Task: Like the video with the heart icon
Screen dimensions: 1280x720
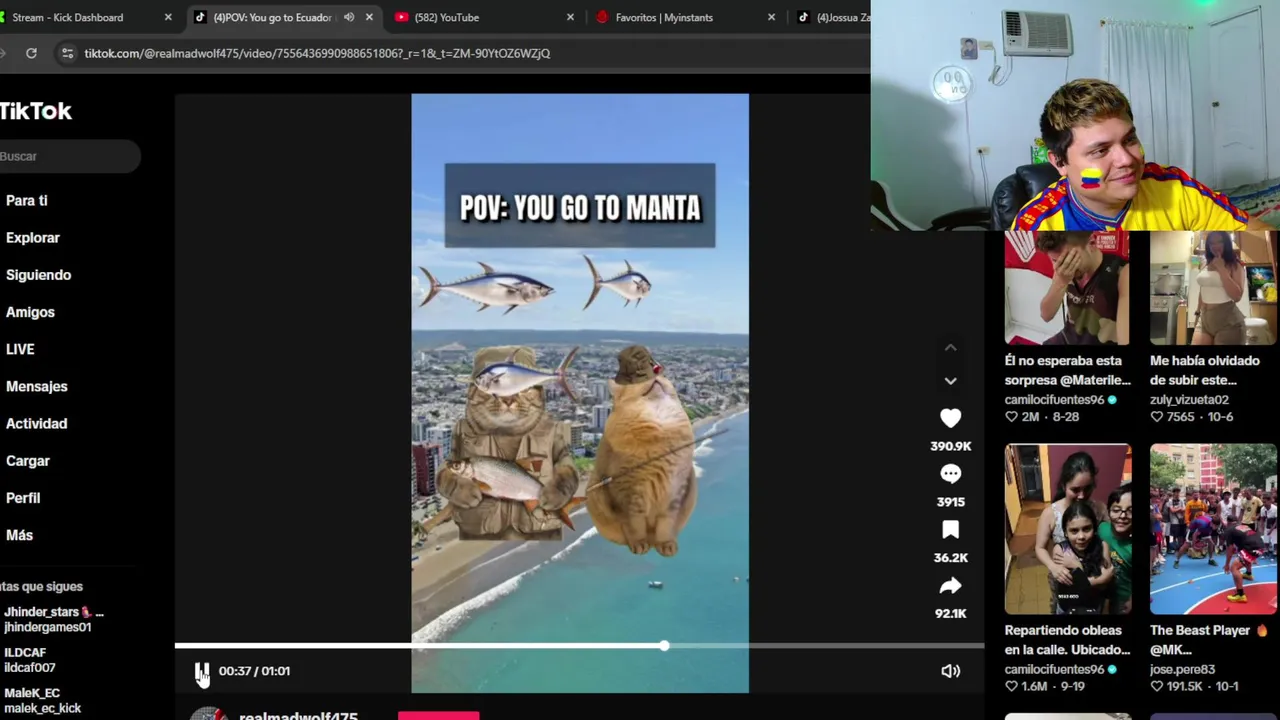Action: pos(950,419)
